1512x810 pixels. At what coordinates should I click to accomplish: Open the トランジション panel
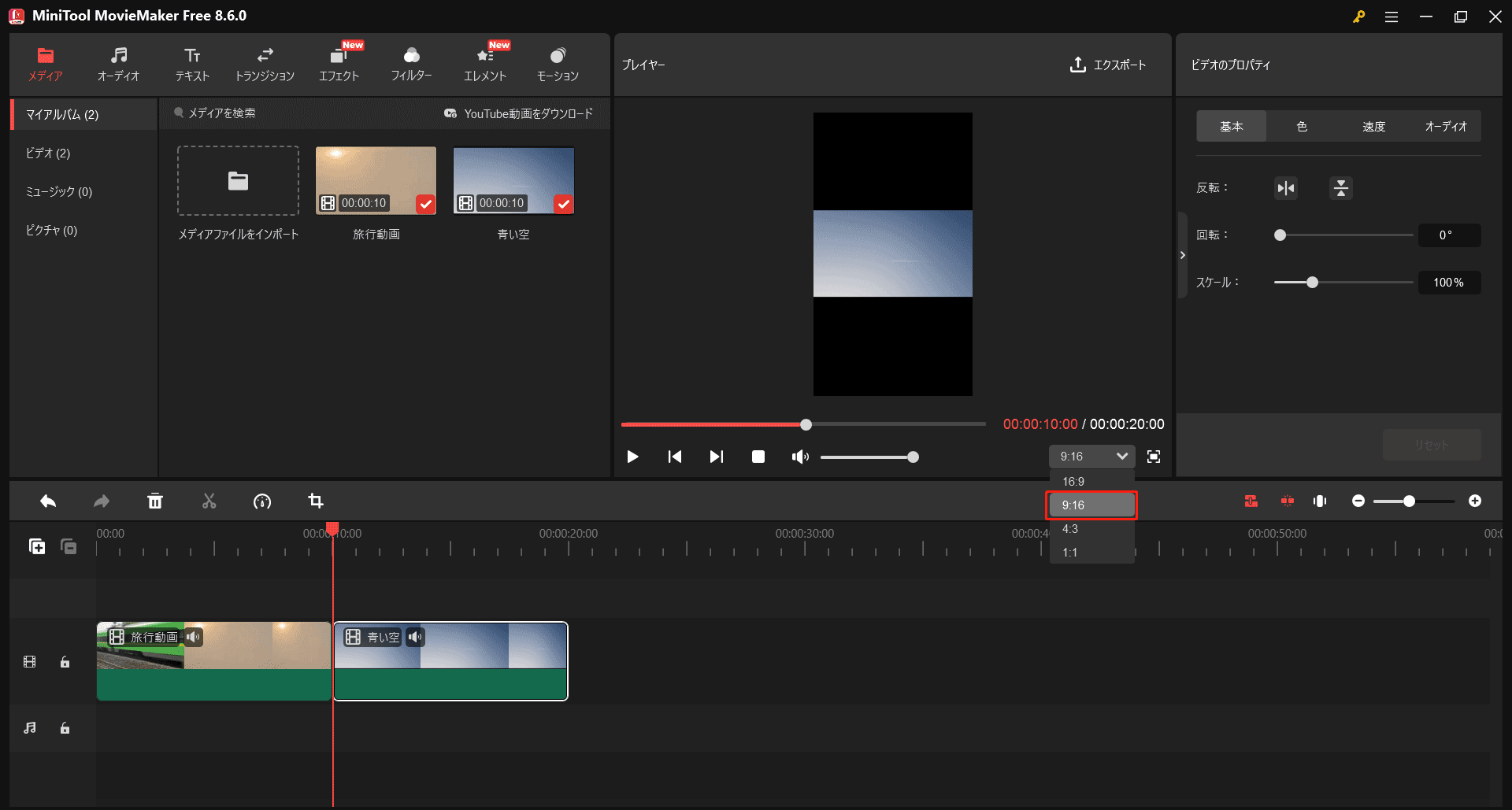tap(265, 64)
